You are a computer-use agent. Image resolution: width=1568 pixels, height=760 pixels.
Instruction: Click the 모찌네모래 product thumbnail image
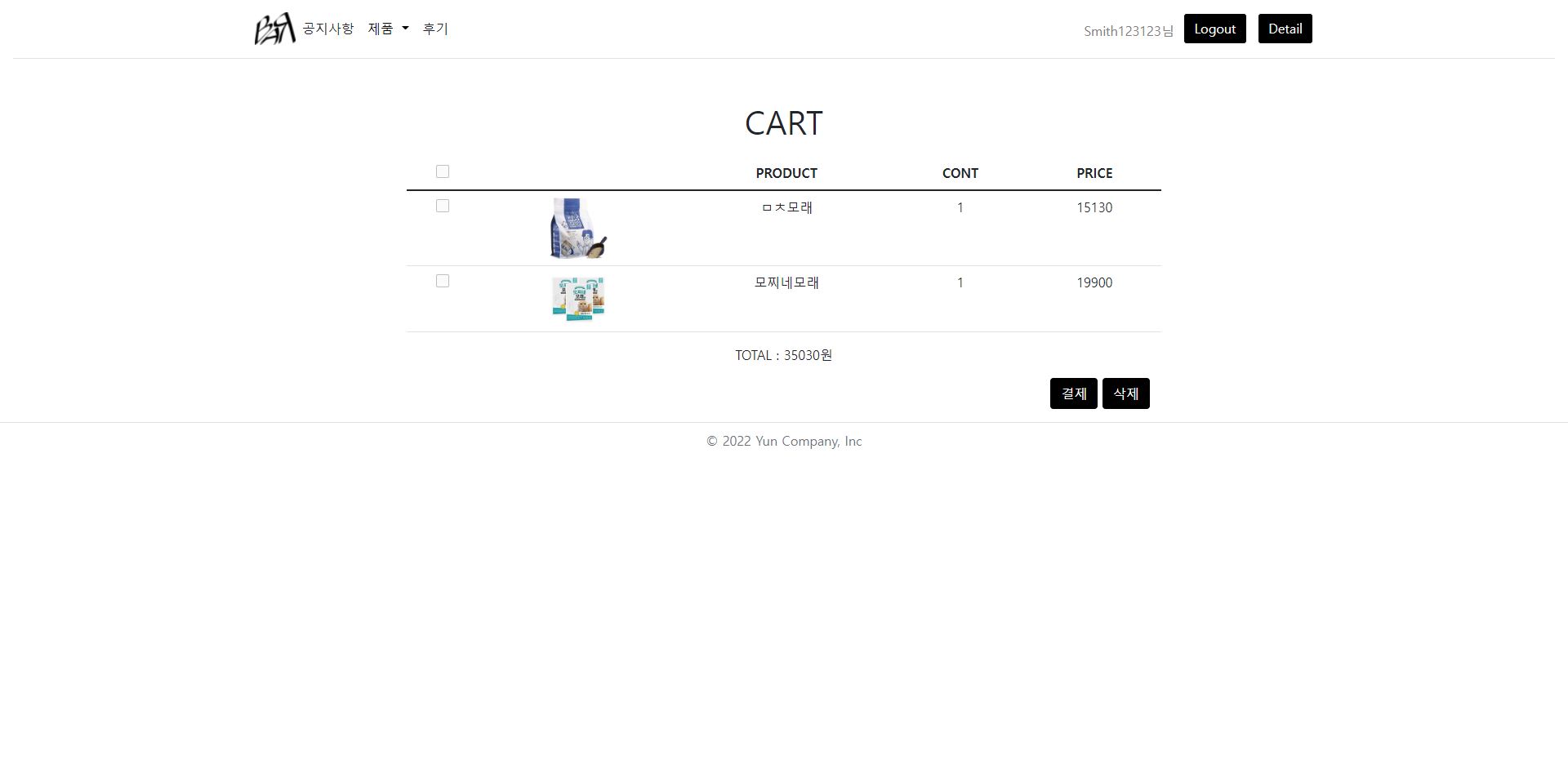577,298
